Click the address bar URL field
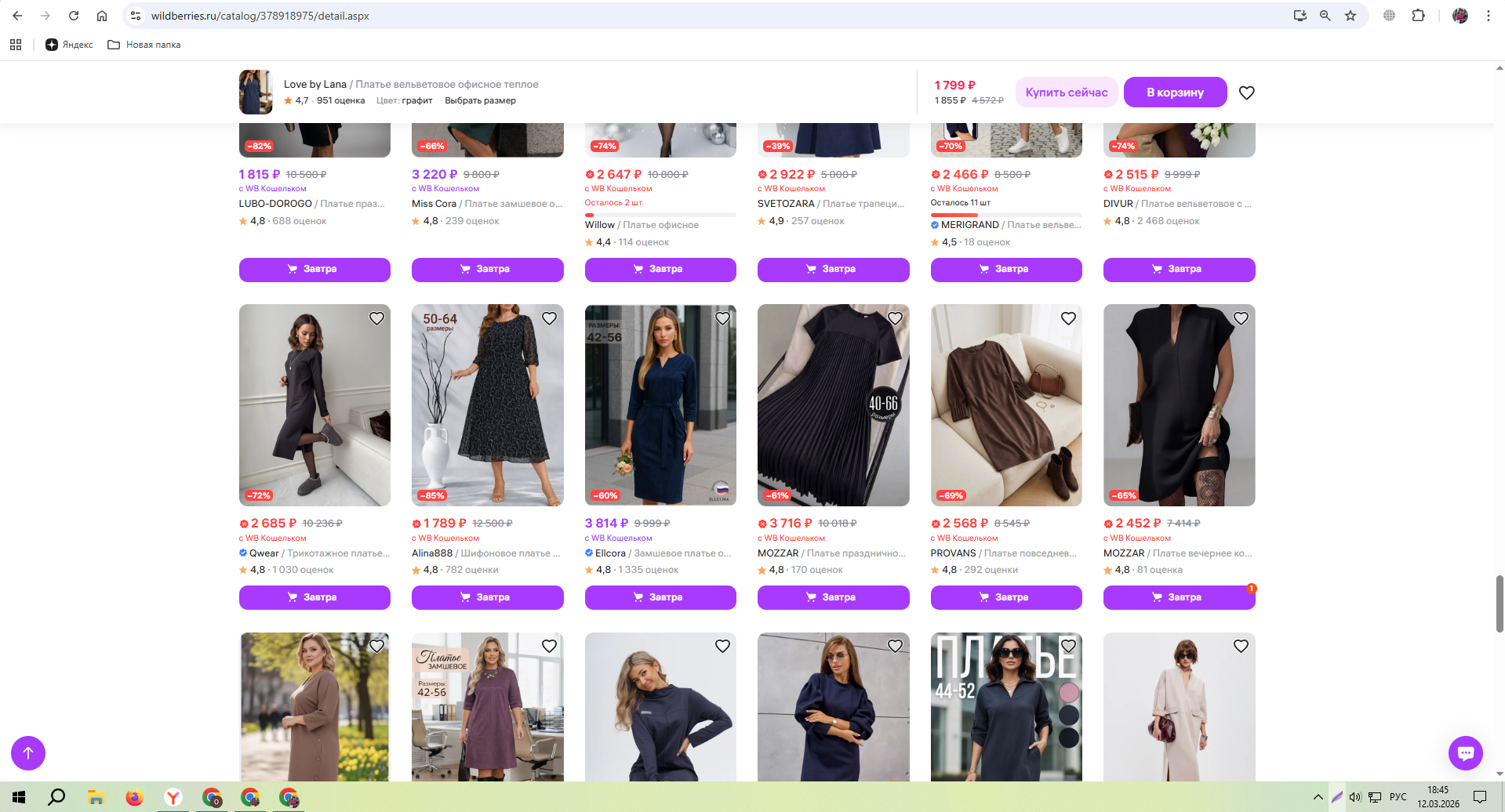 706,16
